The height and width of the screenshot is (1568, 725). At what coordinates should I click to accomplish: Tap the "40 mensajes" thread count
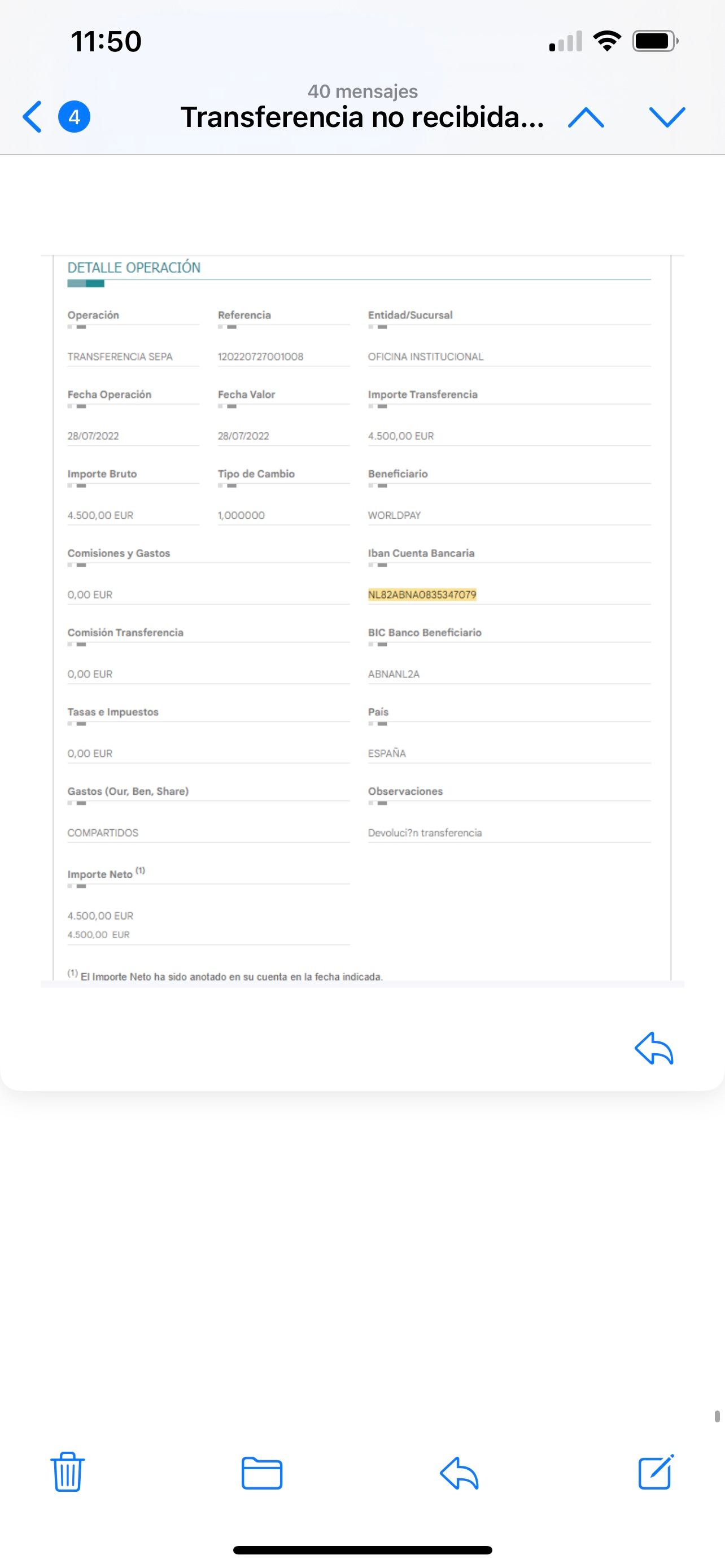(362, 91)
